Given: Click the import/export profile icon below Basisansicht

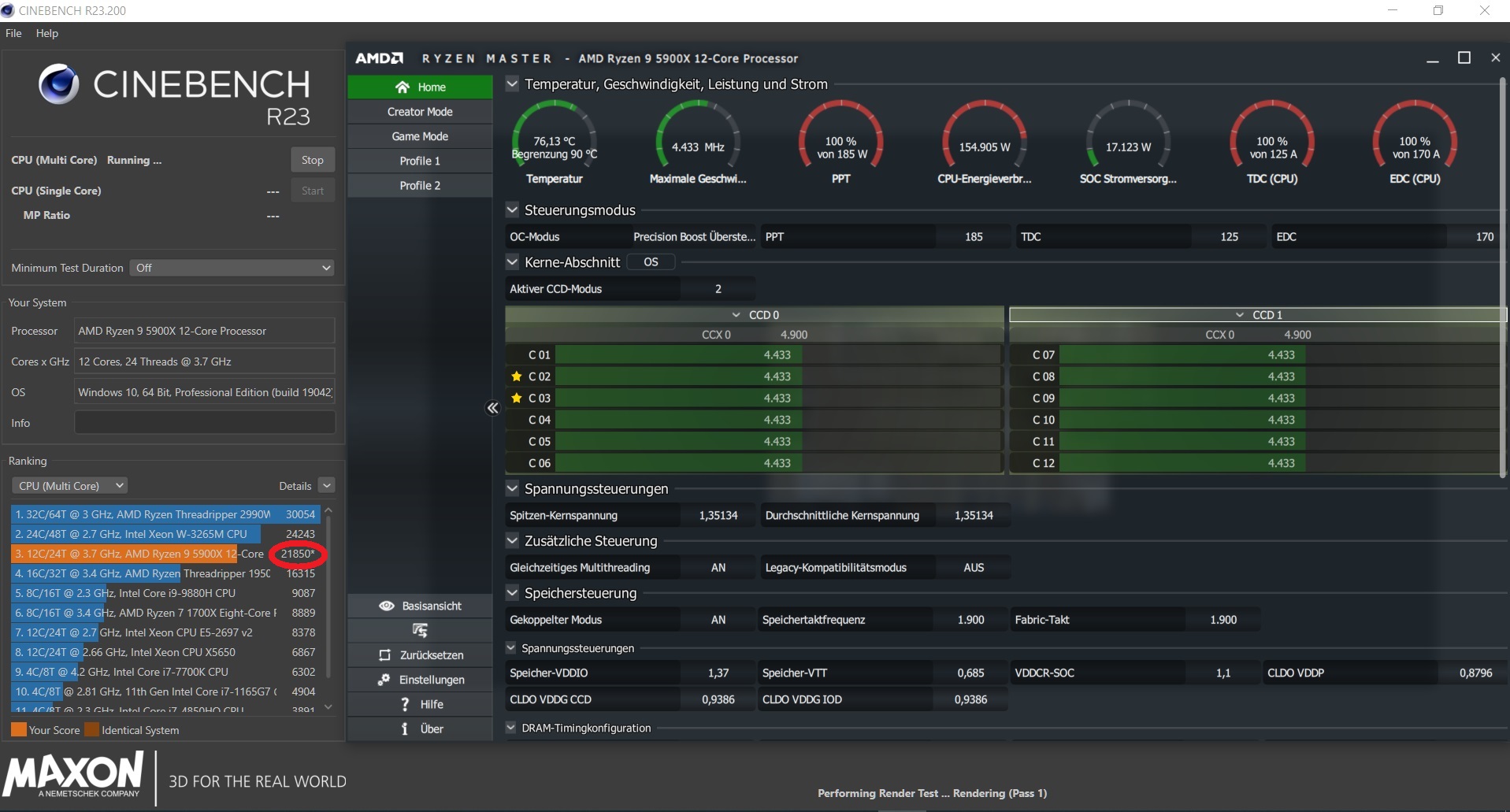Looking at the screenshot, I should coord(420,630).
